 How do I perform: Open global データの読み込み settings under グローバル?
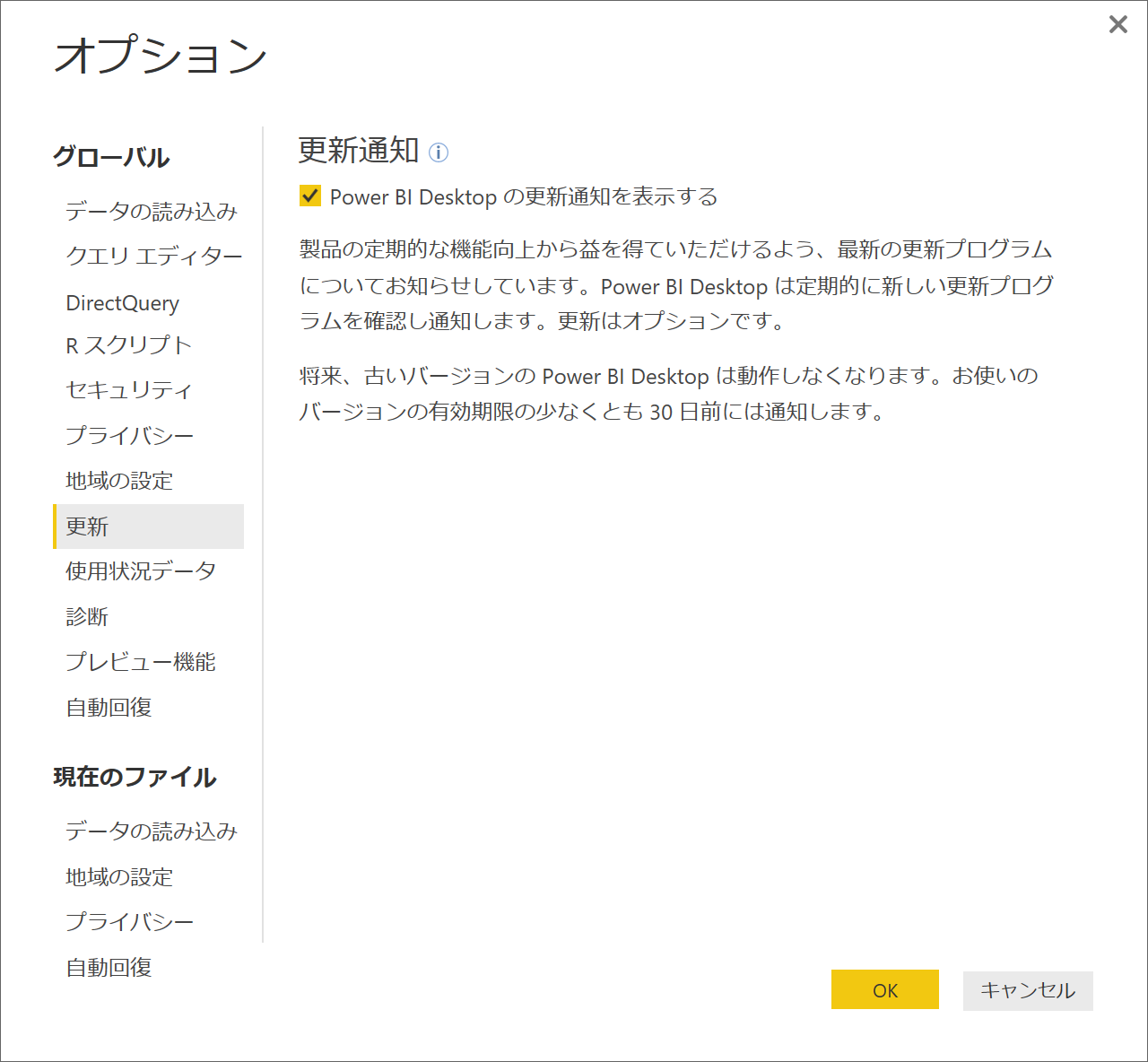pos(151,211)
